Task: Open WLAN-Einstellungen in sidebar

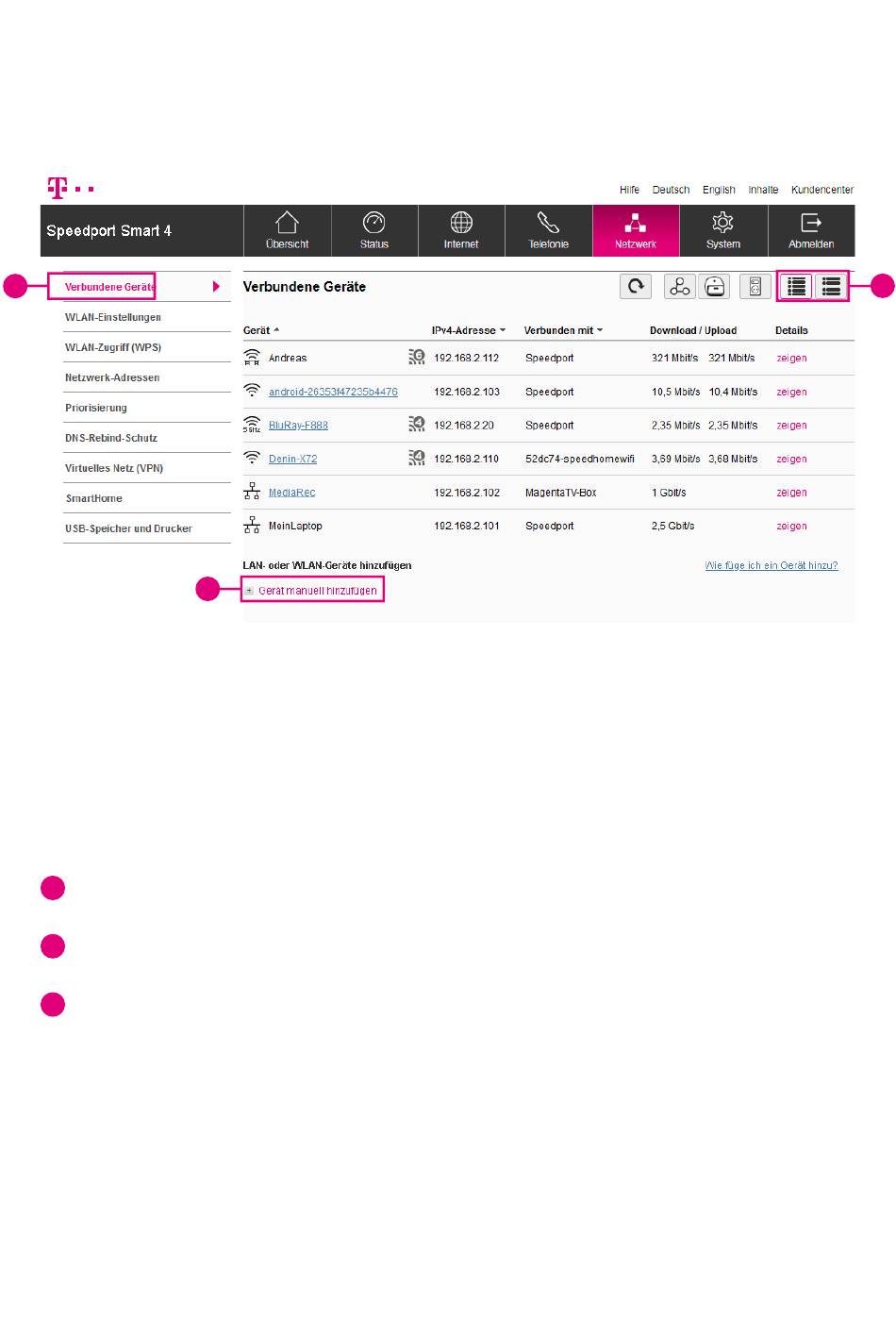Action: [113, 317]
